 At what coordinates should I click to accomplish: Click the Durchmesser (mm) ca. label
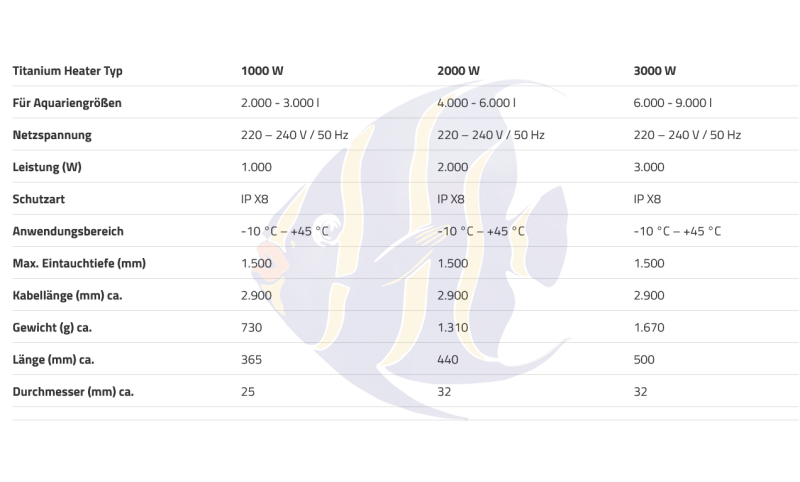coord(73,392)
